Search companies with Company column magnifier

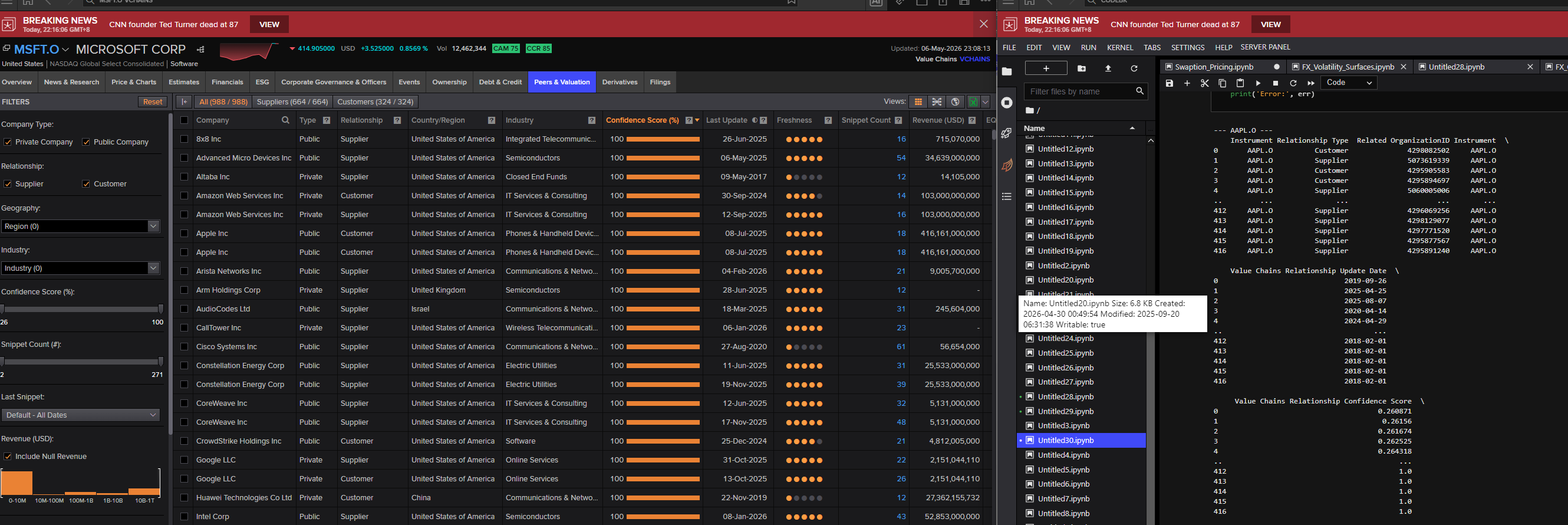pyautogui.click(x=285, y=120)
